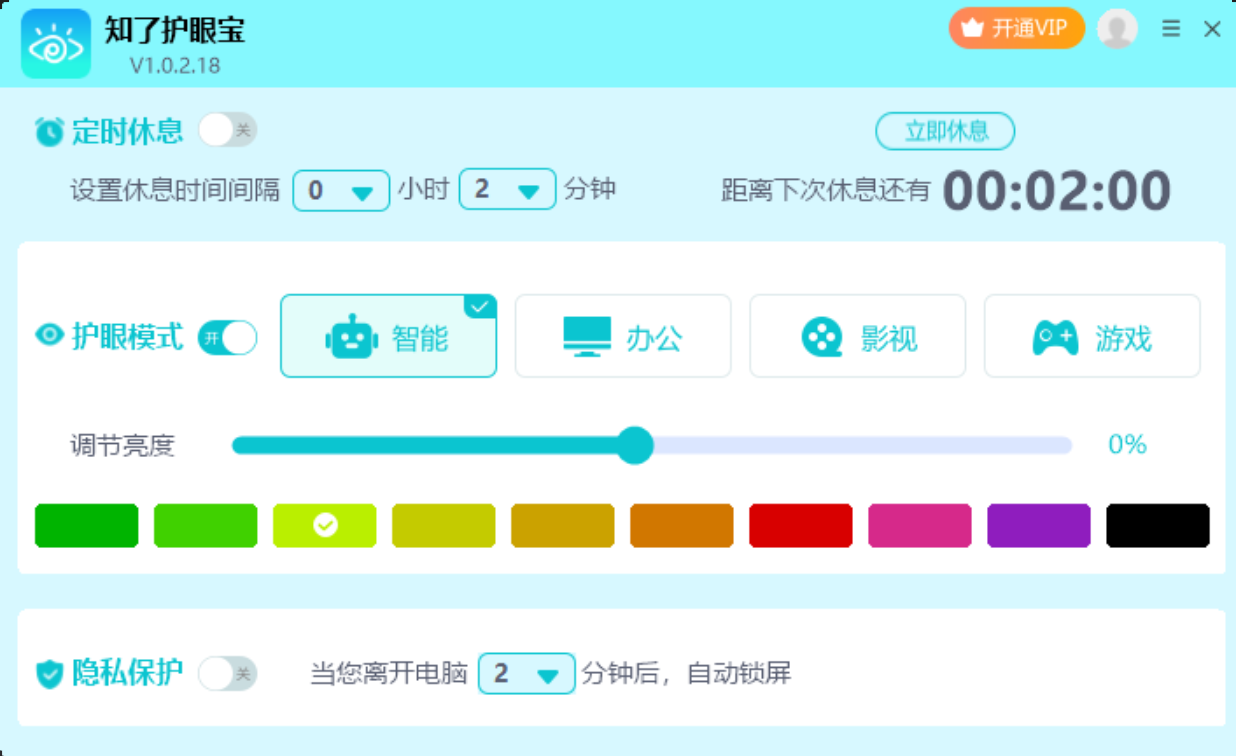Enable the 隐私保护 toggle switch
The image size is (1236, 756).
[x=227, y=674]
